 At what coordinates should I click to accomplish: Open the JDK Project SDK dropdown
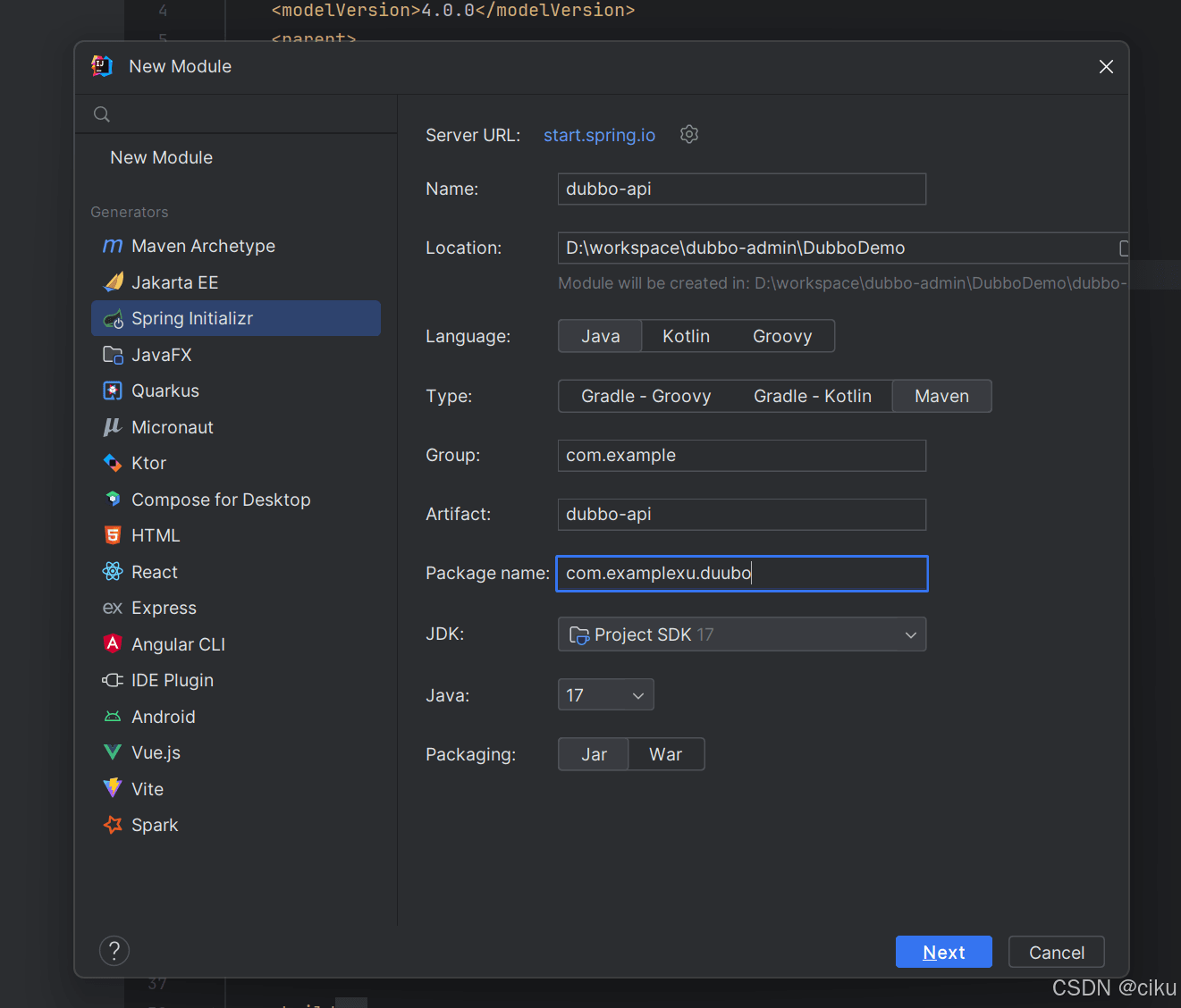coord(742,634)
